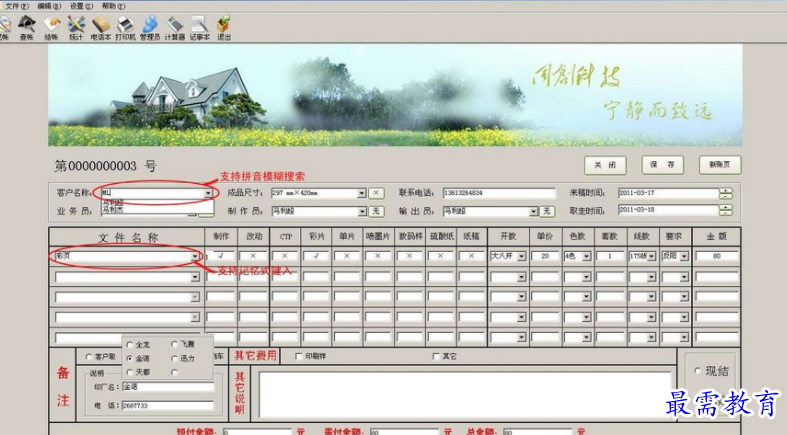Click the 退出 exit icon

[x=224, y=28]
